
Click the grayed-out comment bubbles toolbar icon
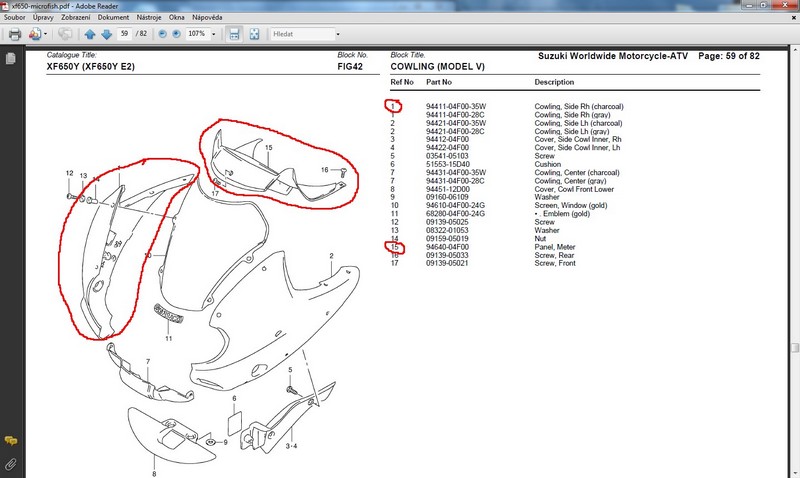coord(65,34)
